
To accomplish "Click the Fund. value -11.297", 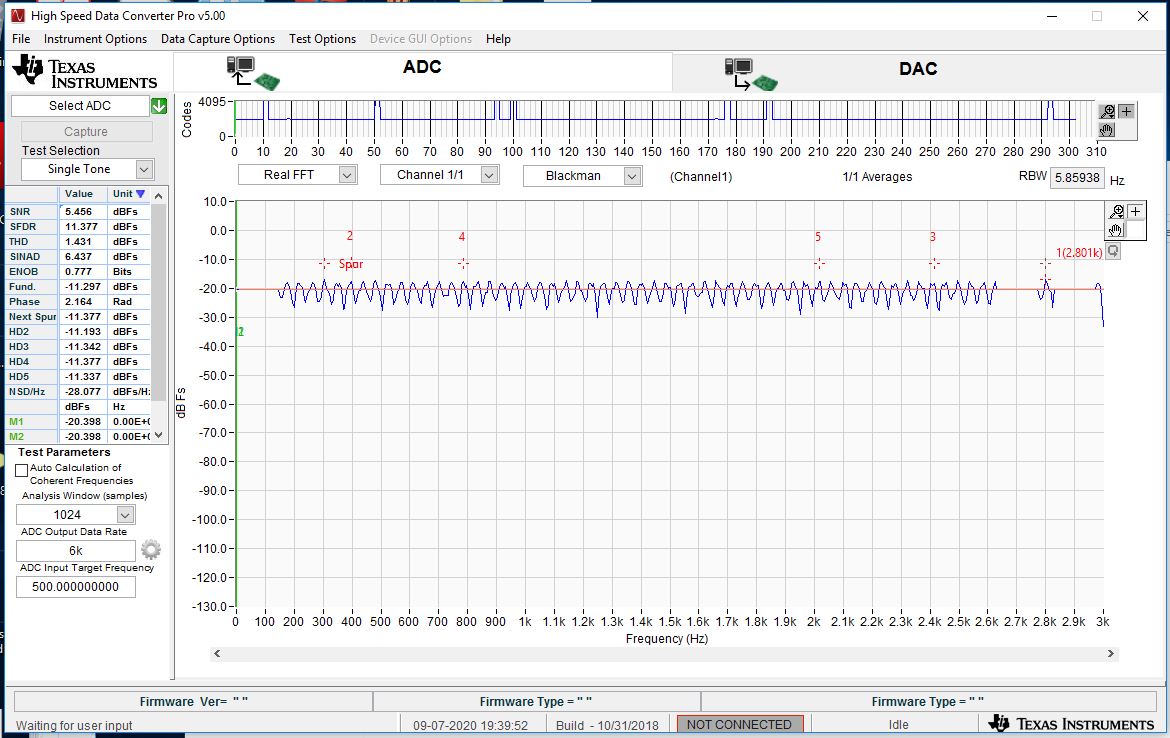I will [x=82, y=287].
